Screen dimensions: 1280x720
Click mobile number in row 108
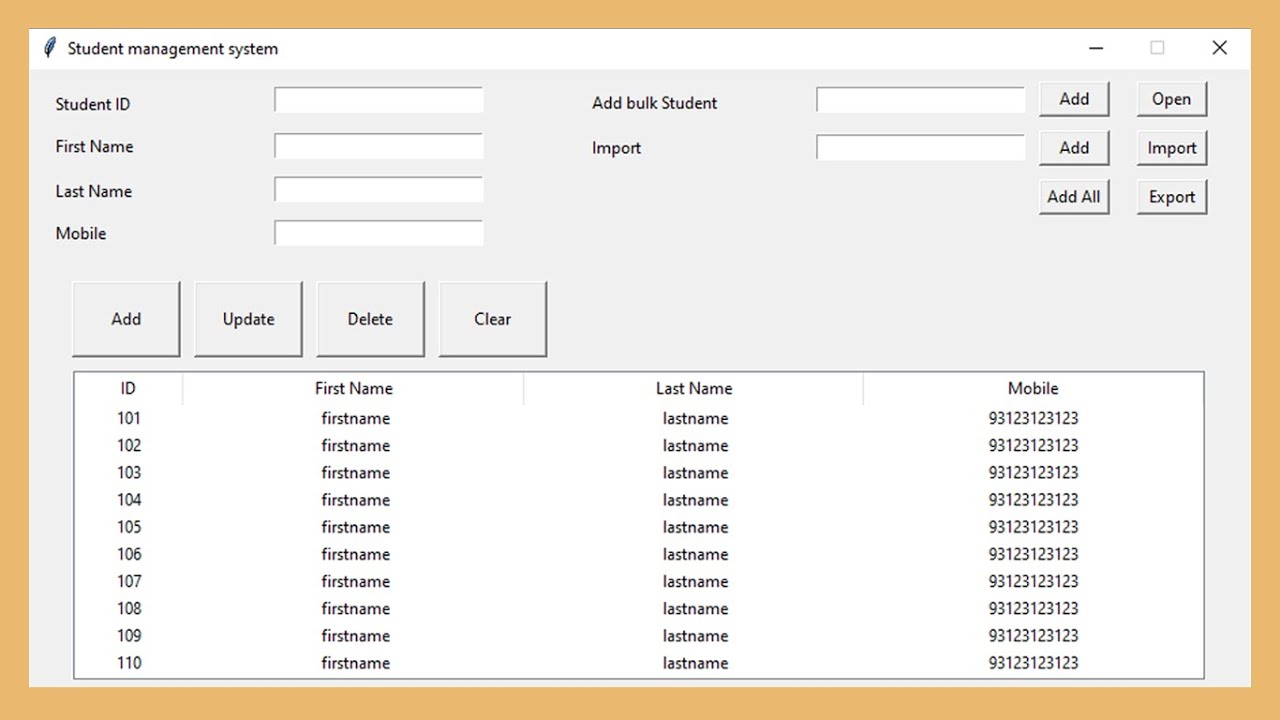point(1033,608)
